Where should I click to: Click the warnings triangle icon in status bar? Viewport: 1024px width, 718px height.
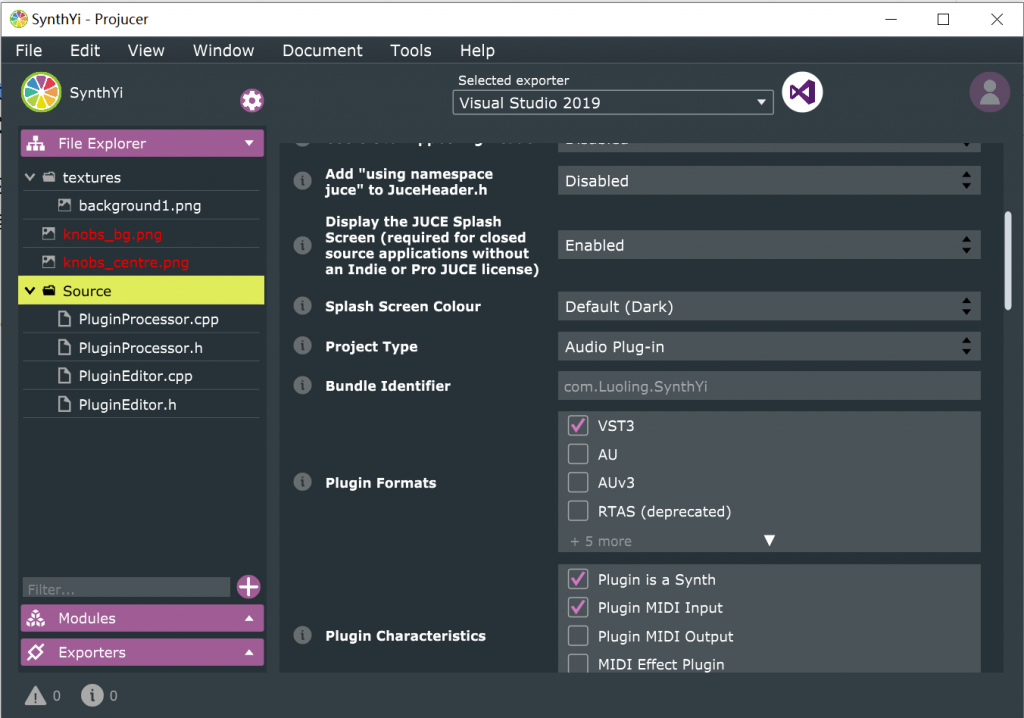coord(35,695)
